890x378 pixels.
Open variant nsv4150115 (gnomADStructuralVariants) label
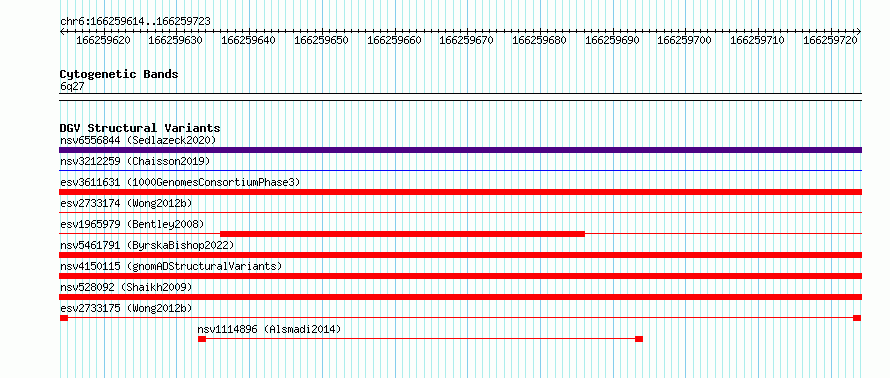(x=171, y=266)
